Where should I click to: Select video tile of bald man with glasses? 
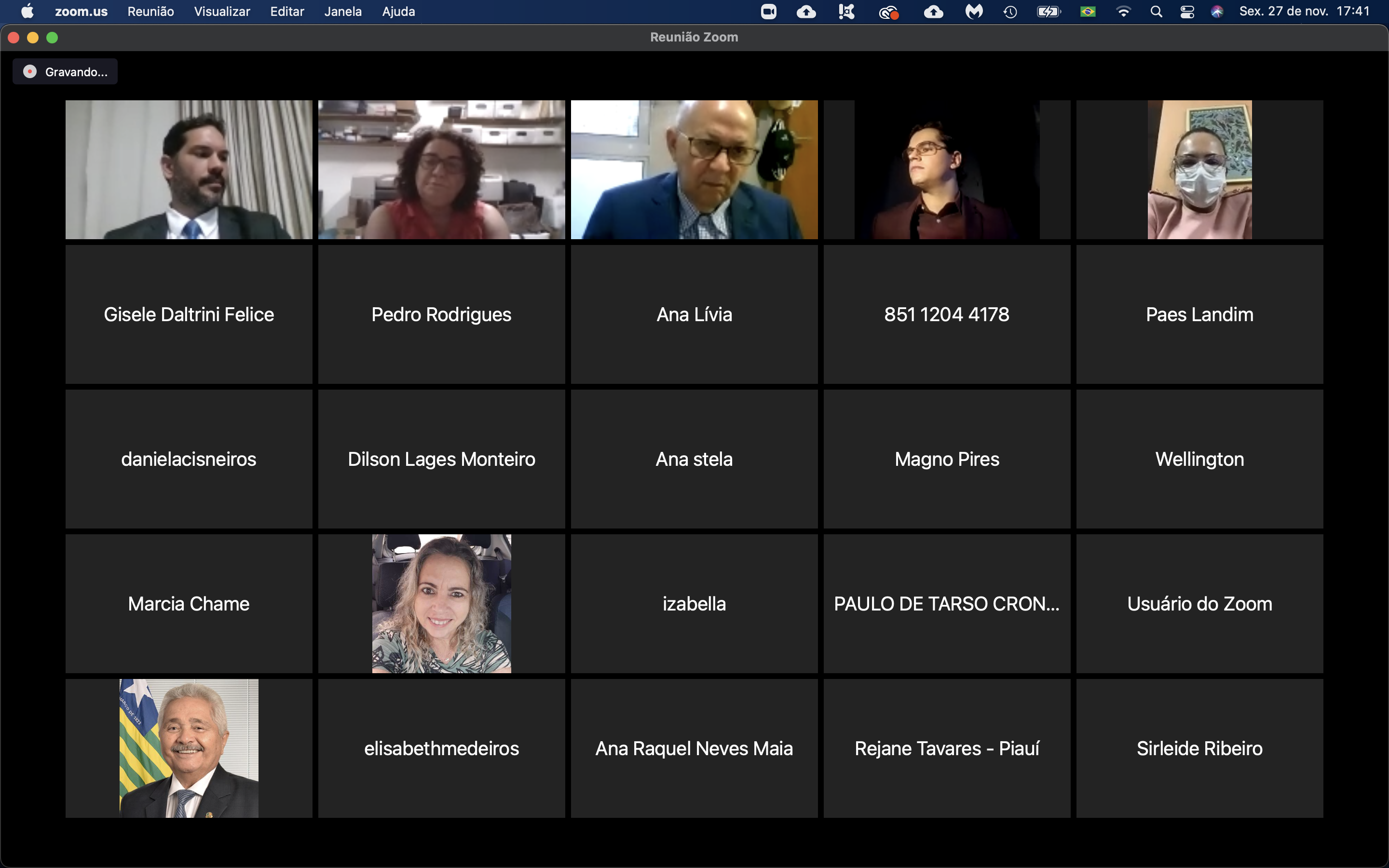[694, 170]
